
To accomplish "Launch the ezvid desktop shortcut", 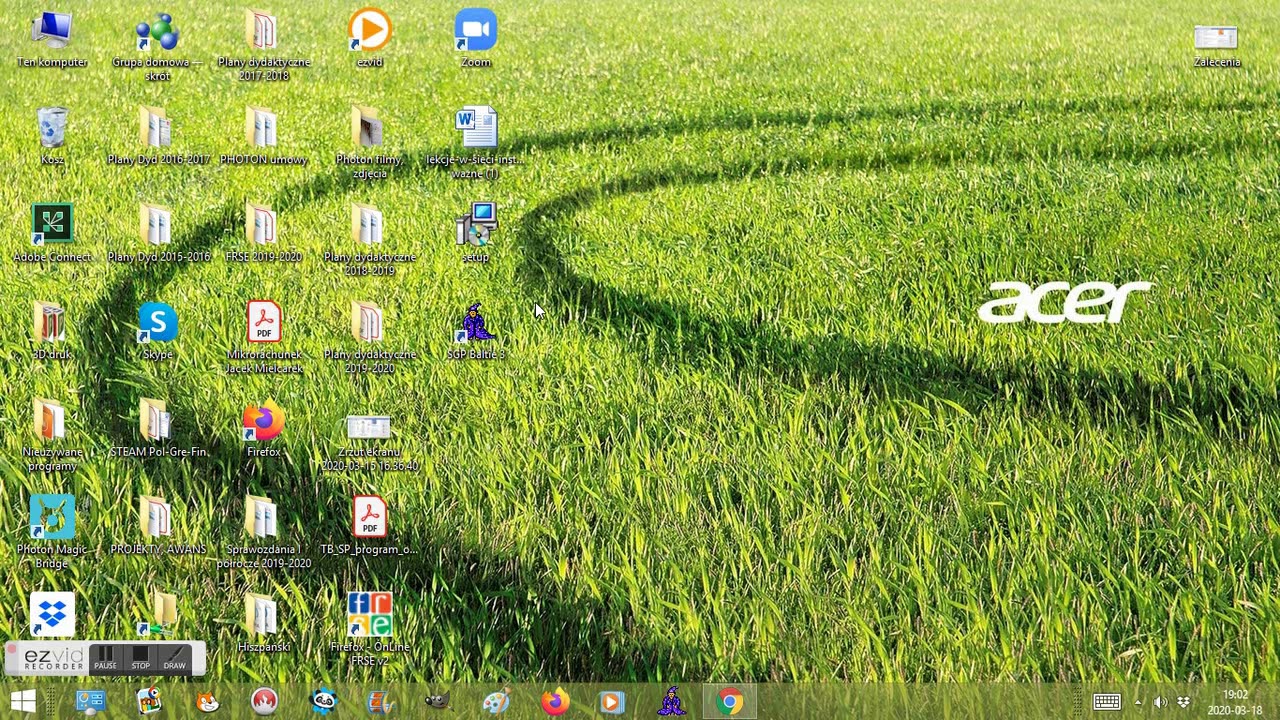I will [369, 40].
